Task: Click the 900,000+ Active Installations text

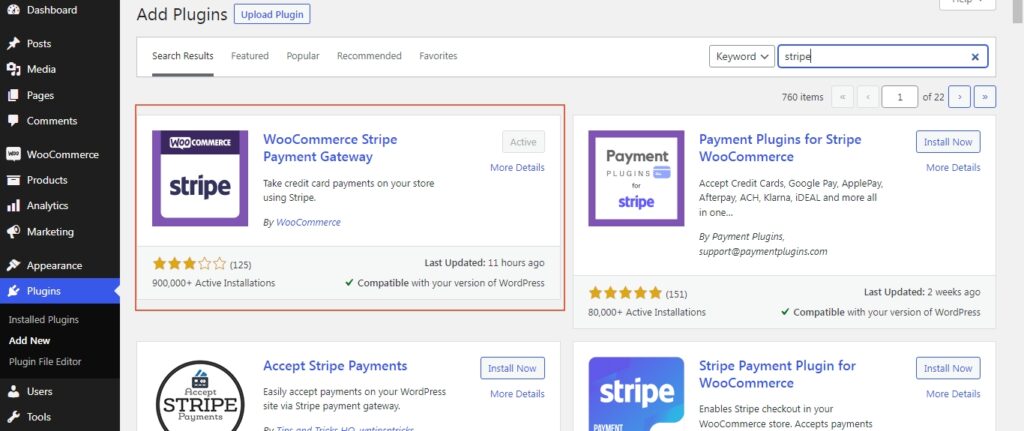Action: click(x=214, y=283)
